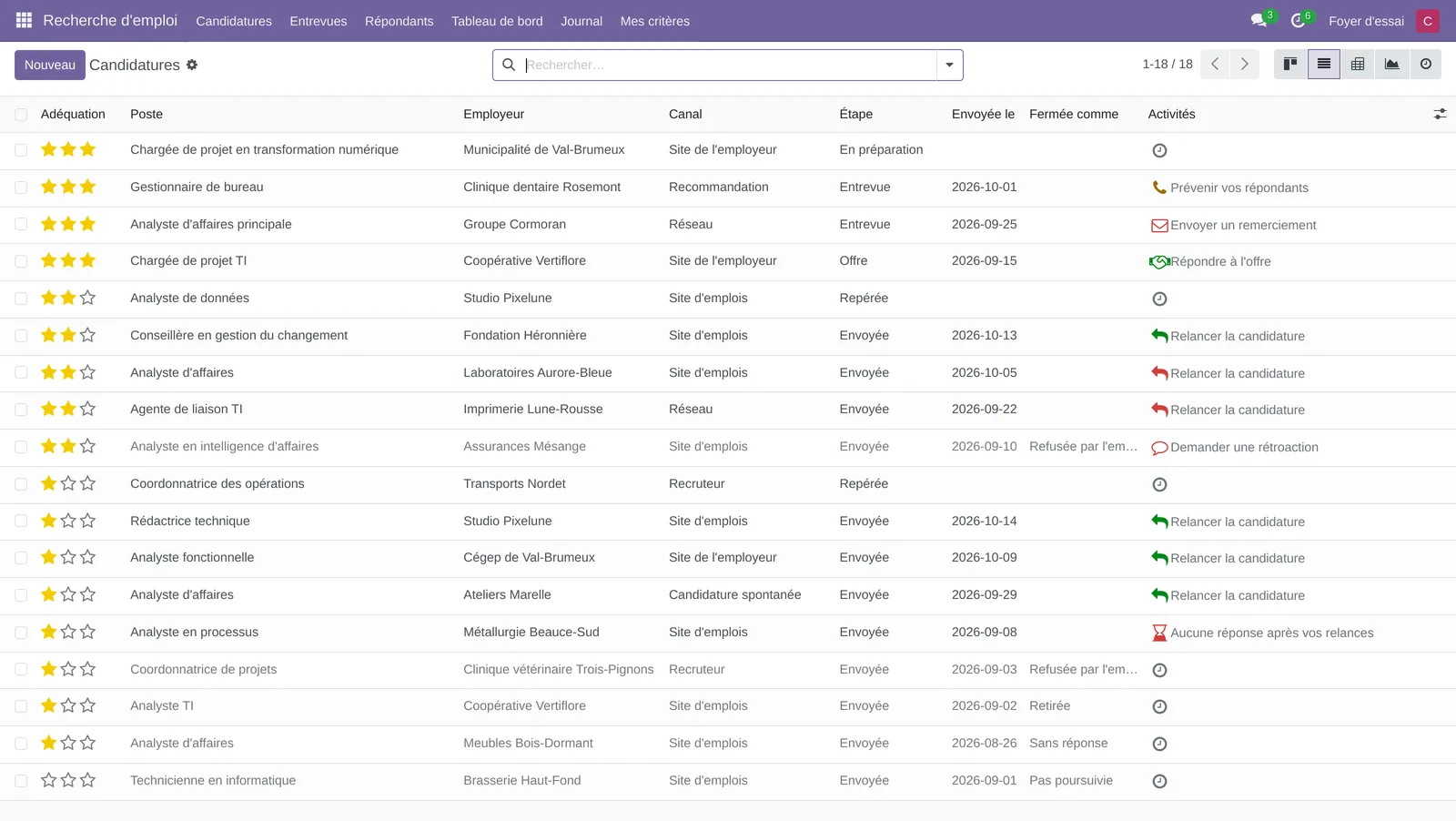Tick checkbox for Rédactrice technique row

21,521
